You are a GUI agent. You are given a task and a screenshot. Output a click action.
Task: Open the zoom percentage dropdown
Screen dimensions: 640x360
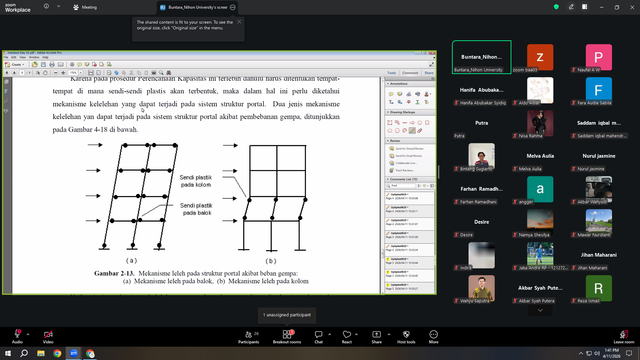click(81, 73)
